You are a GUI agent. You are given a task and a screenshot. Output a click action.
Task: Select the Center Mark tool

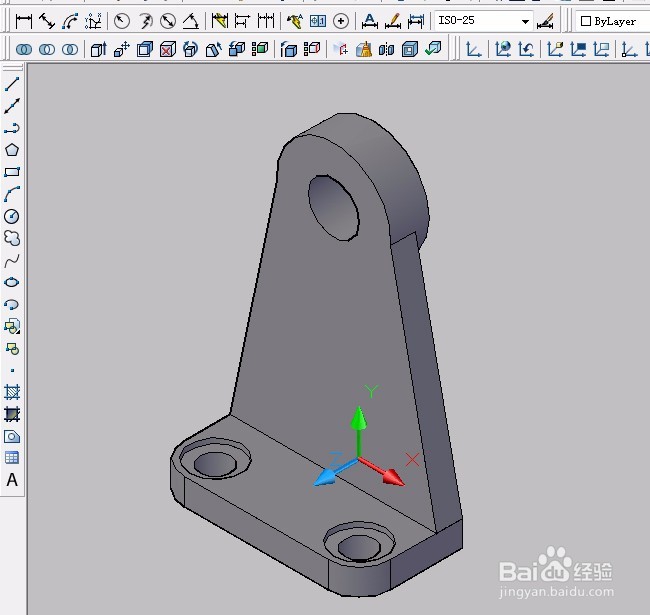[x=341, y=21]
